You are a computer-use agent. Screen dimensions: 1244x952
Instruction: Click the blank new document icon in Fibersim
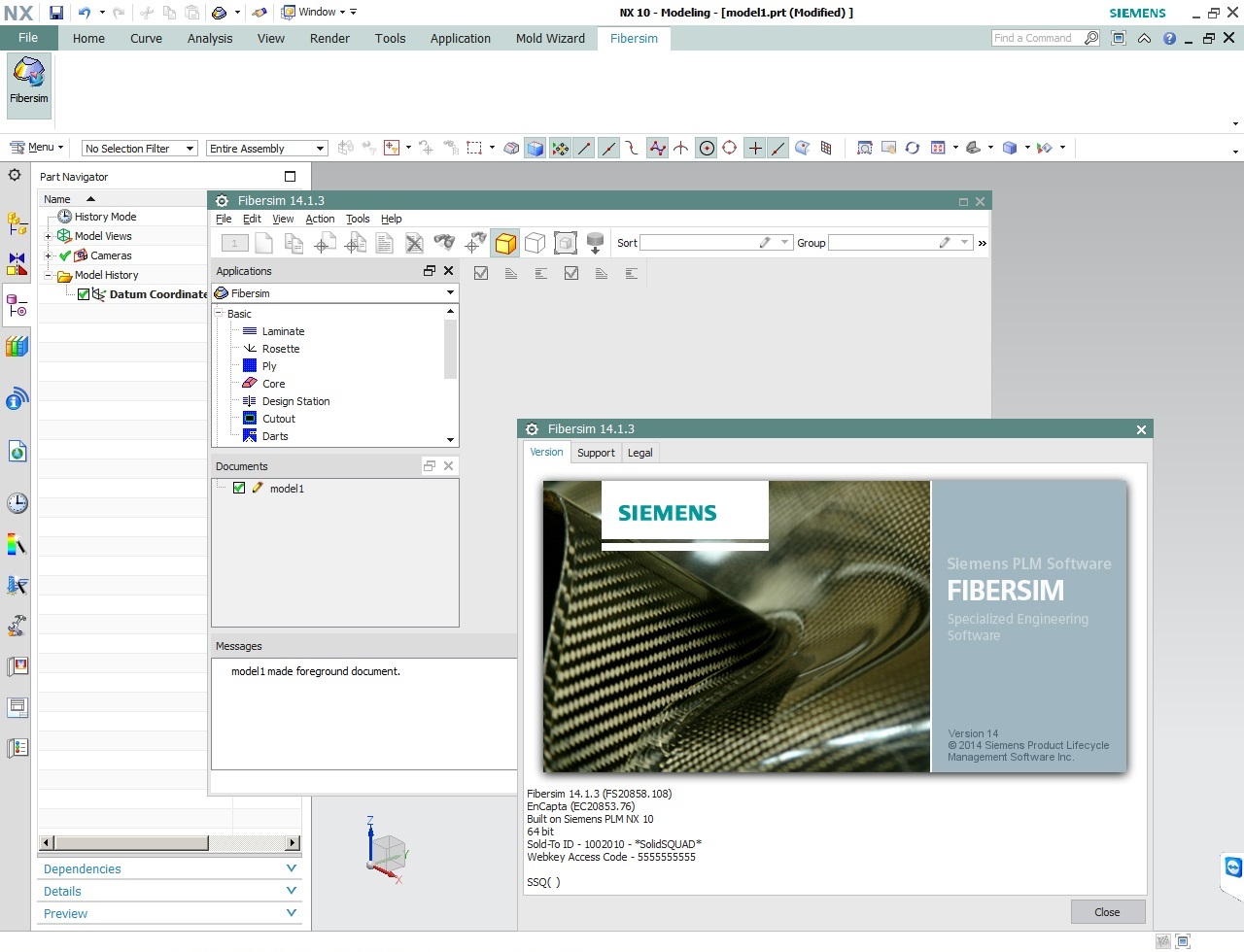(x=263, y=243)
